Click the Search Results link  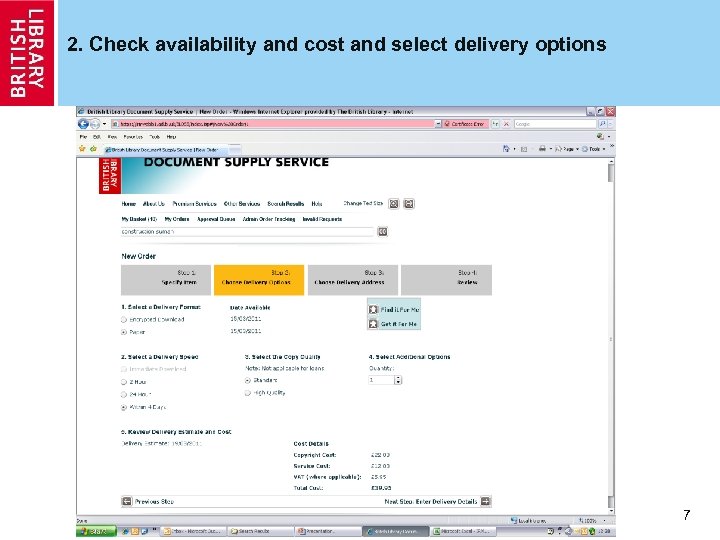click(286, 204)
